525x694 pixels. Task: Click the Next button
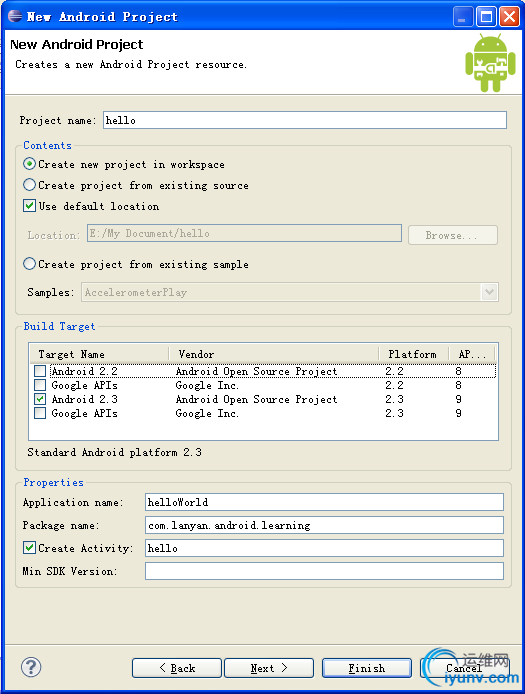[269, 668]
